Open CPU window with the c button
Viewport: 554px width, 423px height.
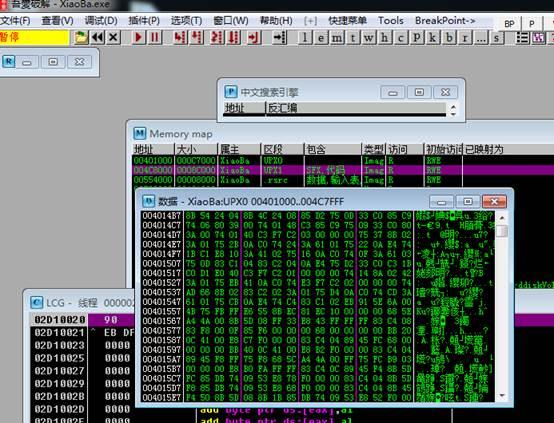point(400,37)
